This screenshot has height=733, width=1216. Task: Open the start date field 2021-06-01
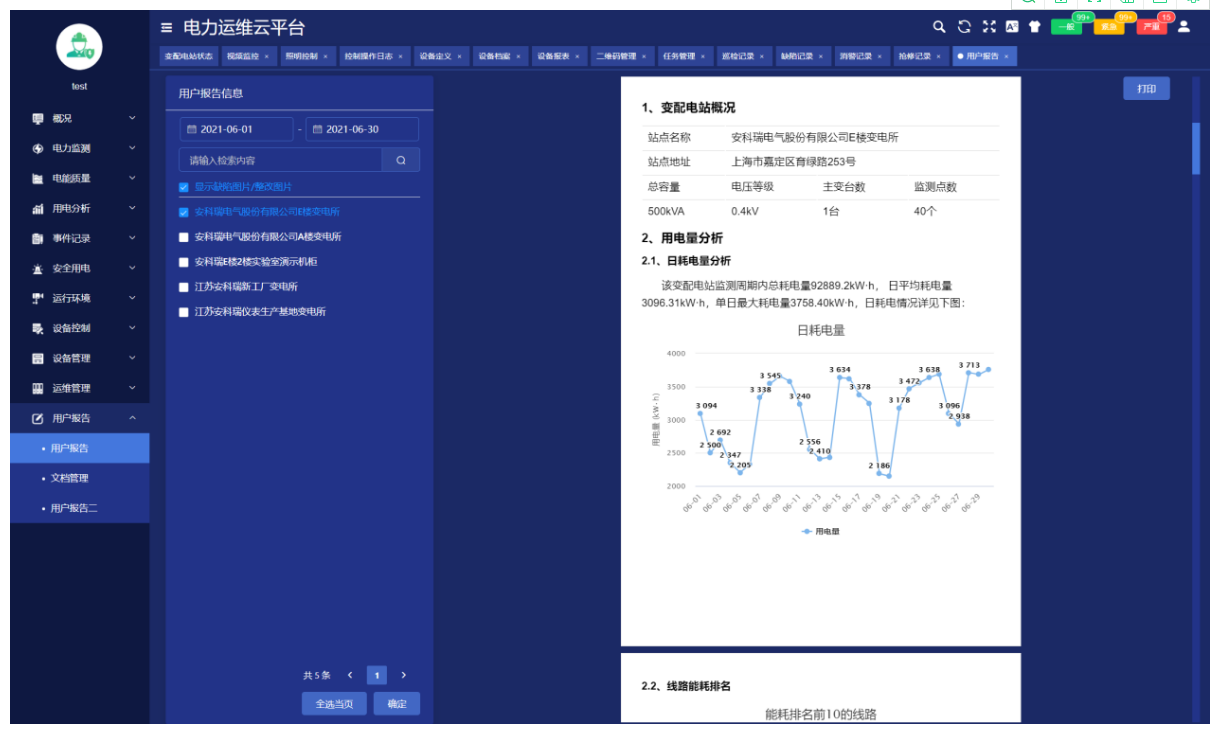point(236,129)
